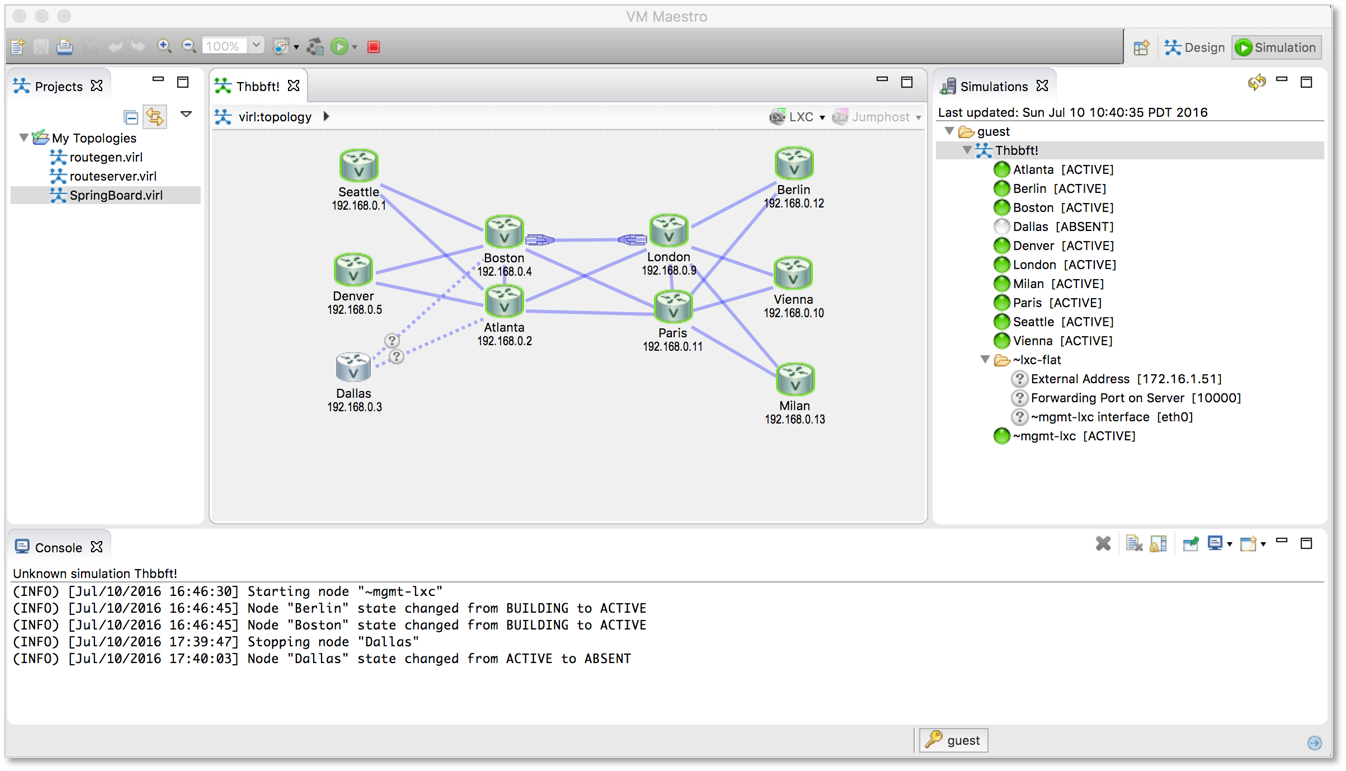
Task: Collapse the My Topologies folder
Action: (24, 138)
